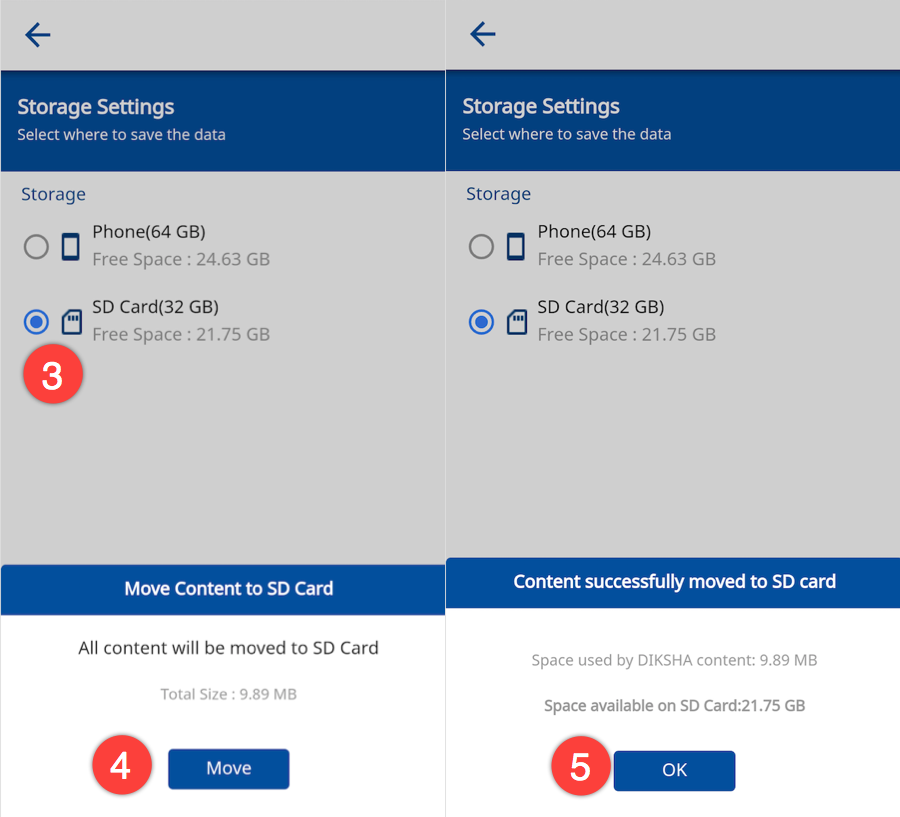Click the Storage Settings title on left screen
Image resolution: width=900 pixels, height=817 pixels.
[x=96, y=107]
